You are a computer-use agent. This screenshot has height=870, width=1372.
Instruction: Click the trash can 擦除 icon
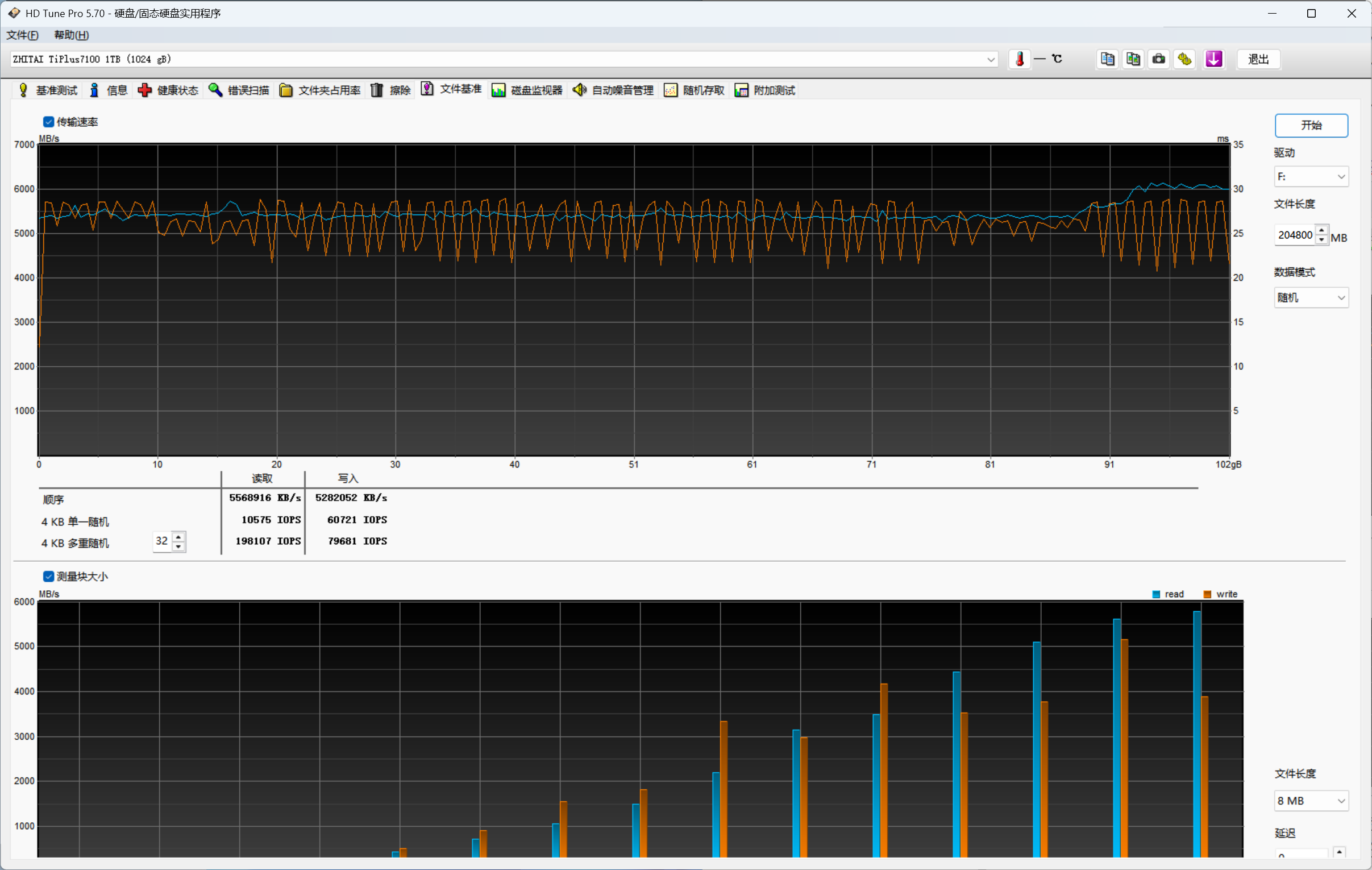377,90
